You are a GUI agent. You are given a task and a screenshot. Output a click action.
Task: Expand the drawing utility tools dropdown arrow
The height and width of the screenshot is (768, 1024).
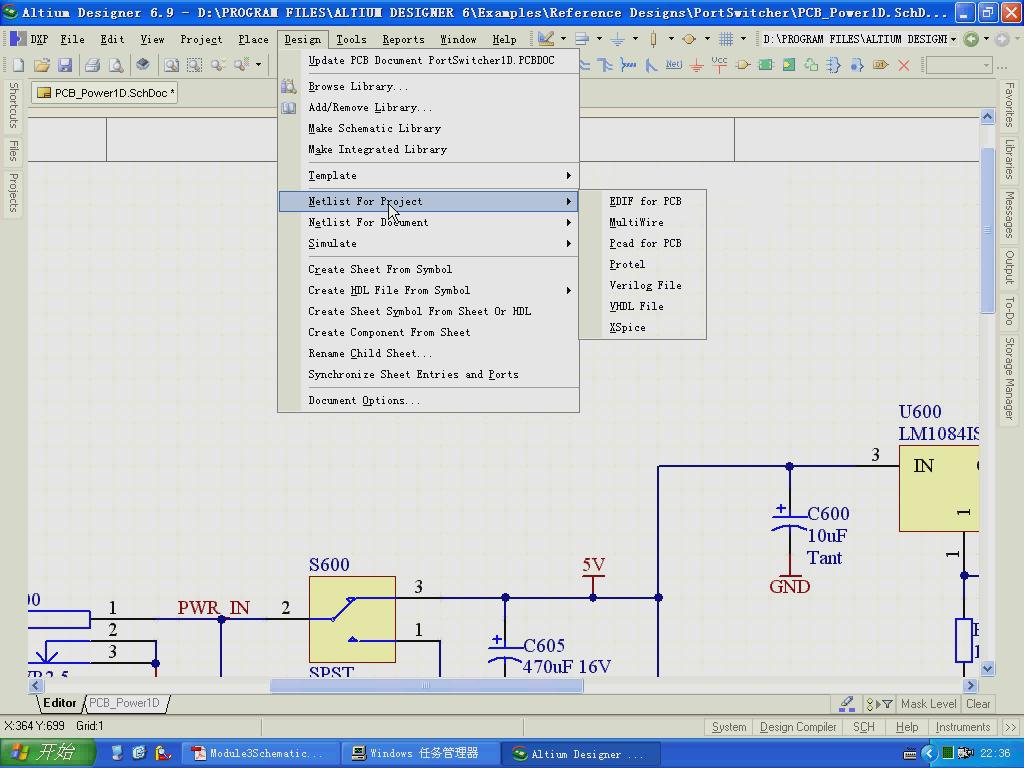click(x=563, y=39)
